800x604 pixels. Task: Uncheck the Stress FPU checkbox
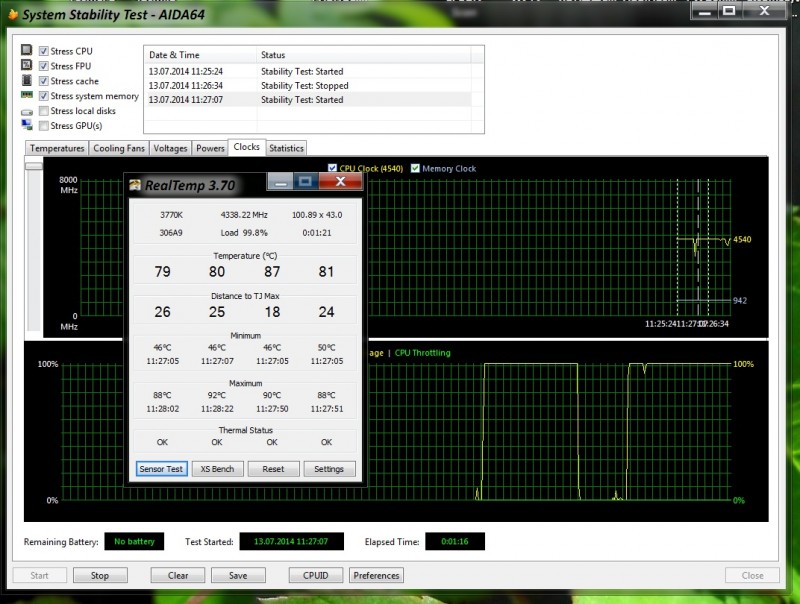(x=44, y=66)
